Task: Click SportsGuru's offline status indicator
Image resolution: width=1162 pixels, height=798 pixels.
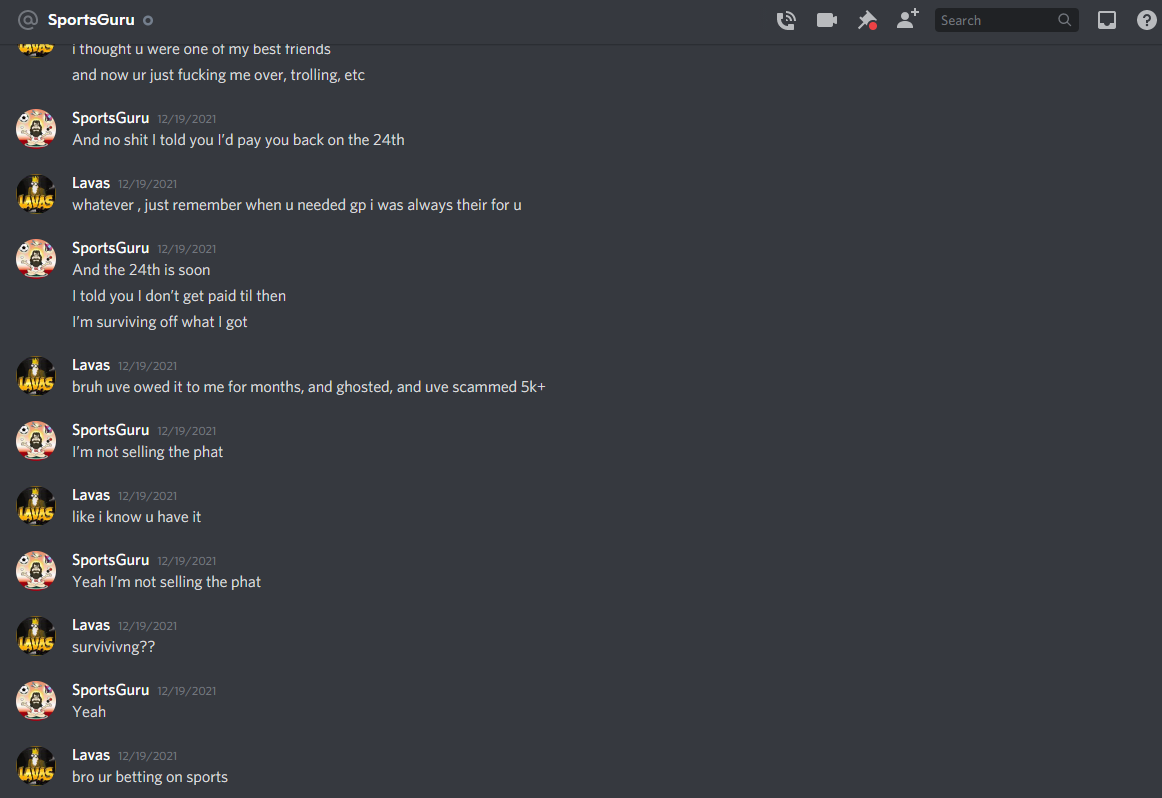Action: click(x=148, y=21)
